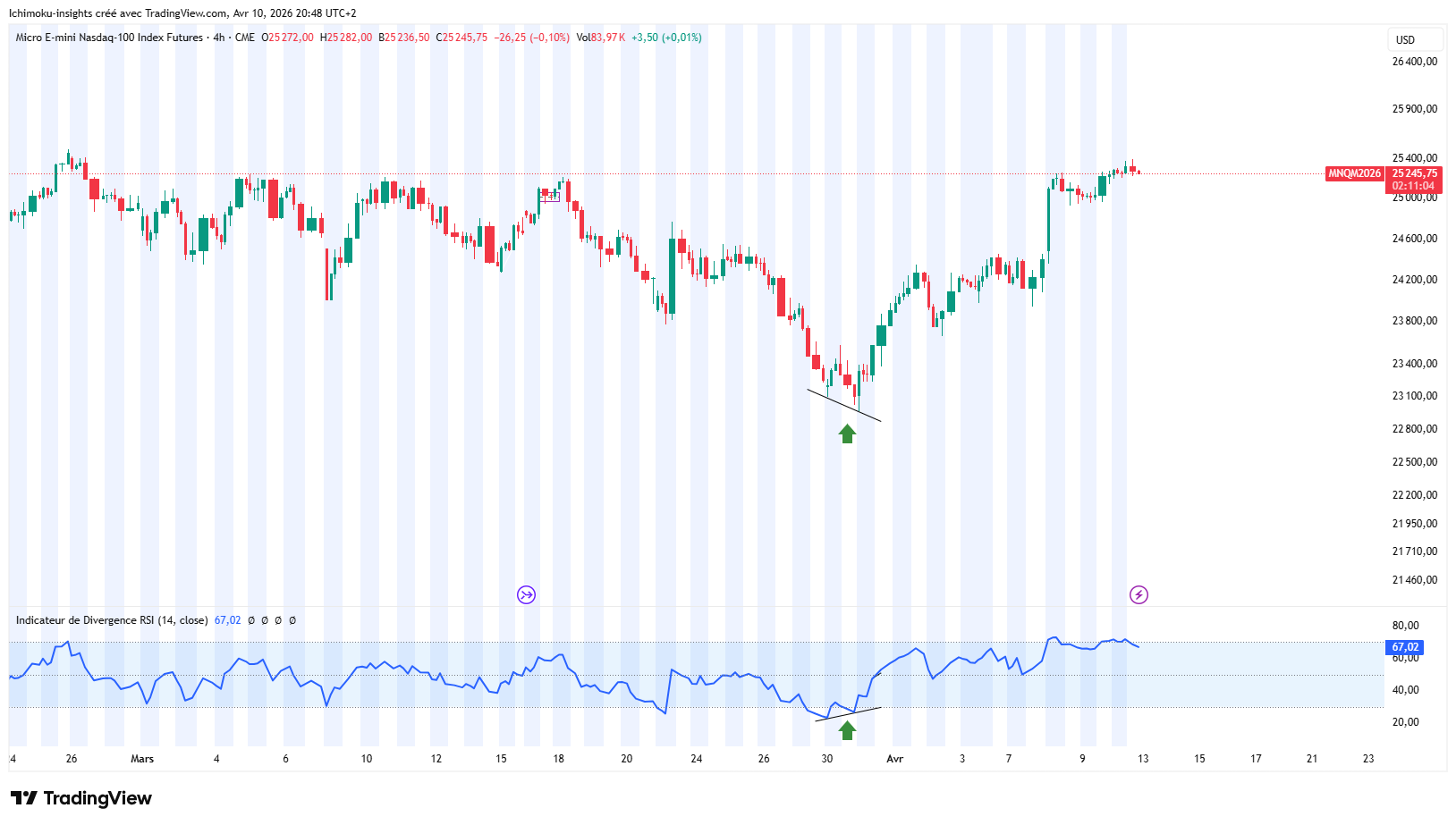Click the green up arrow in RSI pane
The image size is (1456, 825).
(847, 730)
